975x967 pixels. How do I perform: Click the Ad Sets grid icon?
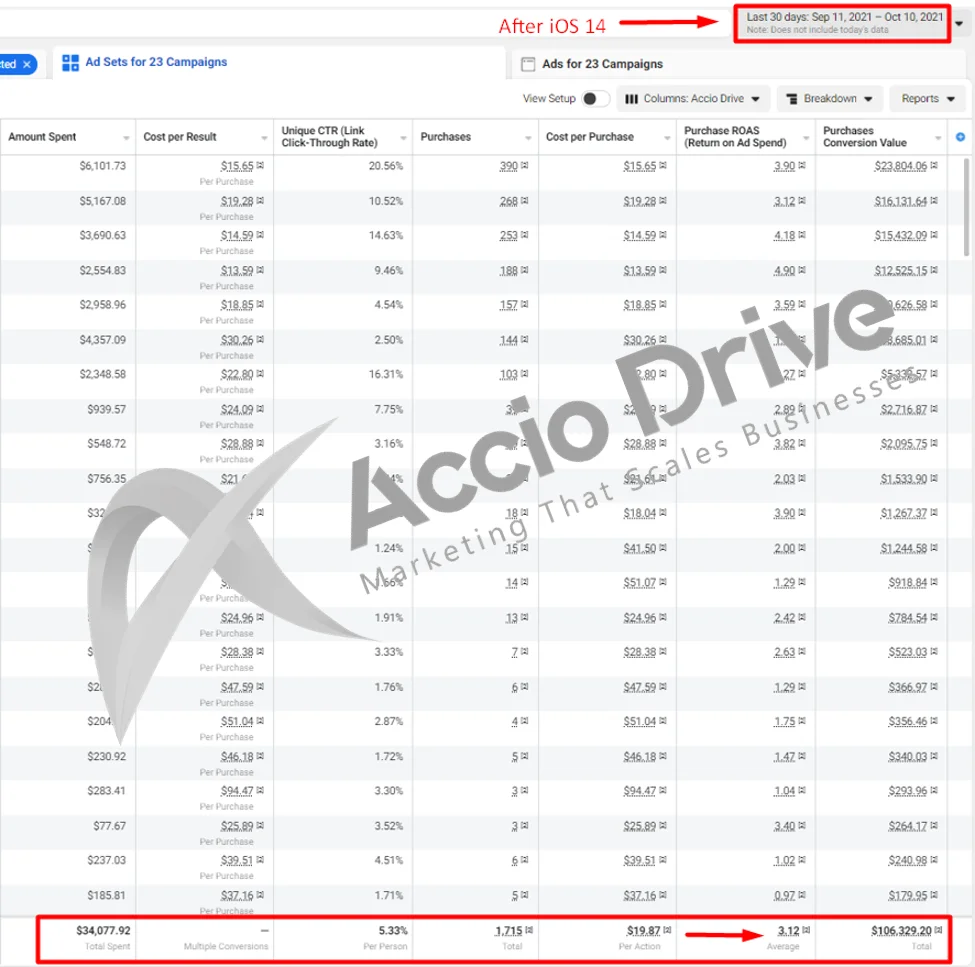pos(70,63)
